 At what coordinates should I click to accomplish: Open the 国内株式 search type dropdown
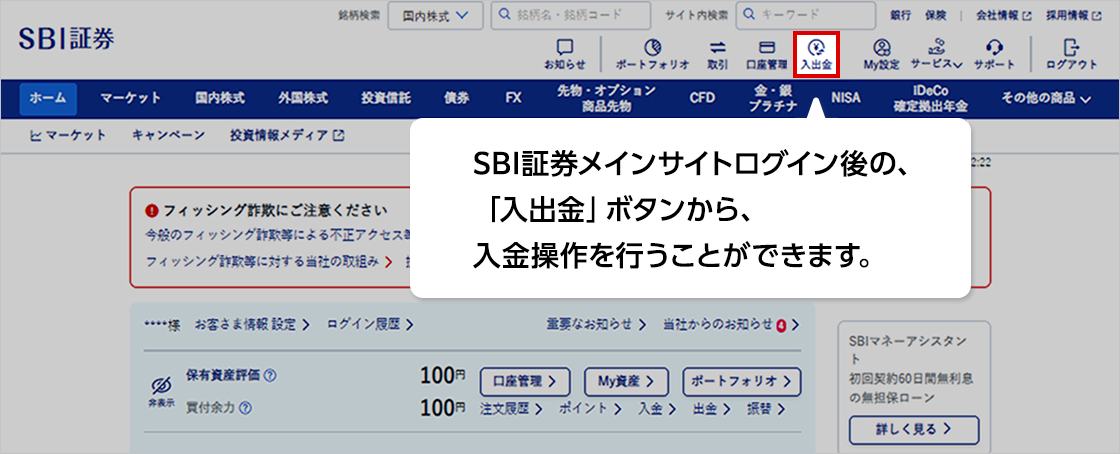(x=435, y=16)
